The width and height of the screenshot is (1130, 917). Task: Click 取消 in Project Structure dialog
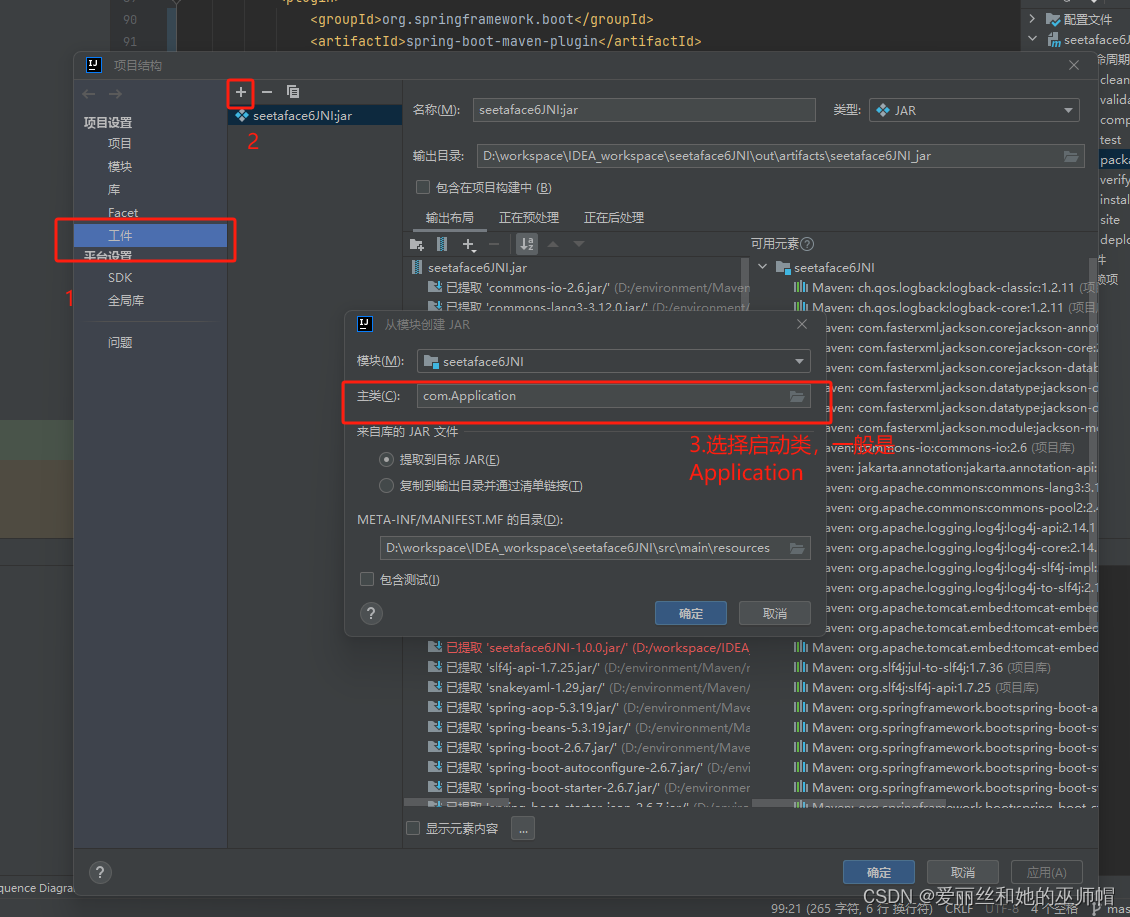(963, 872)
